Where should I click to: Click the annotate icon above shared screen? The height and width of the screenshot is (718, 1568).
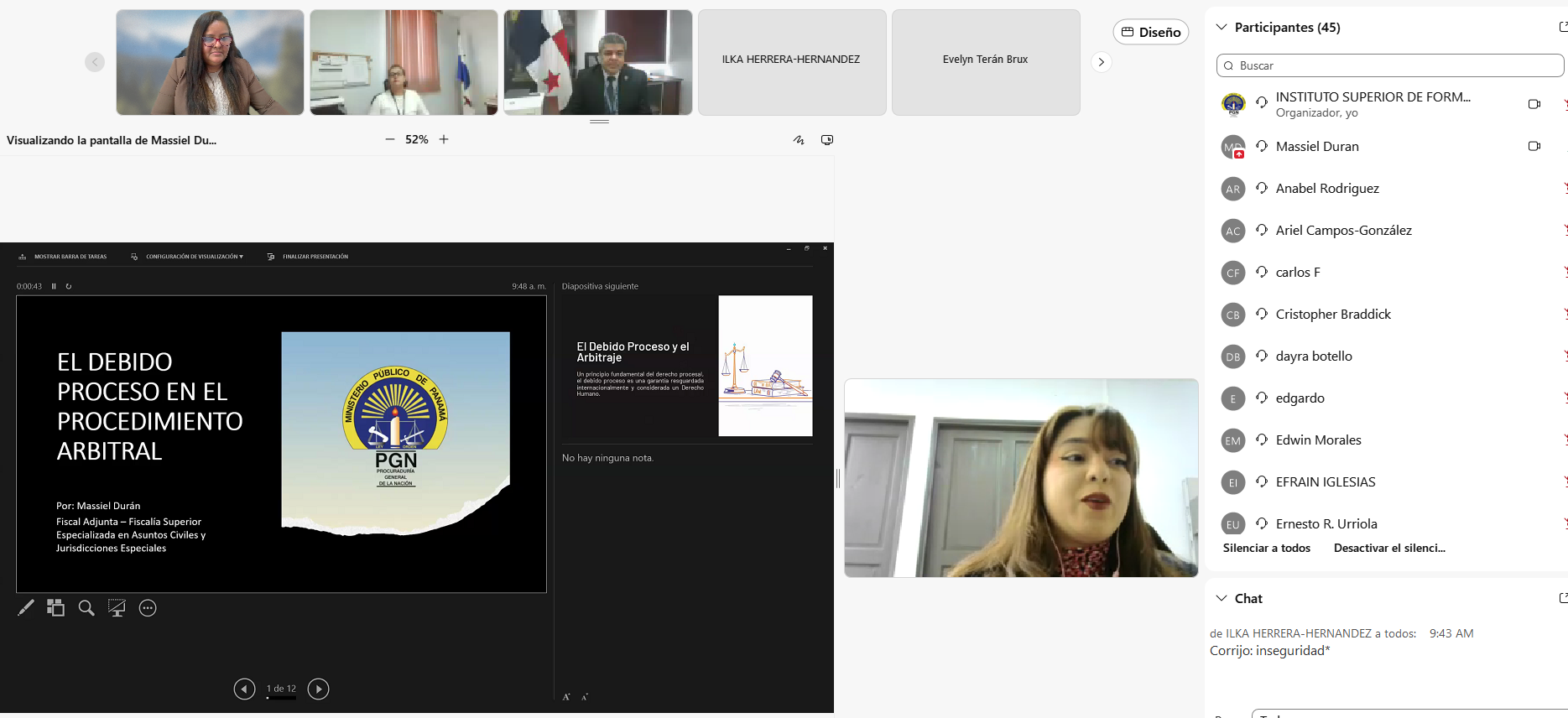tap(799, 140)
